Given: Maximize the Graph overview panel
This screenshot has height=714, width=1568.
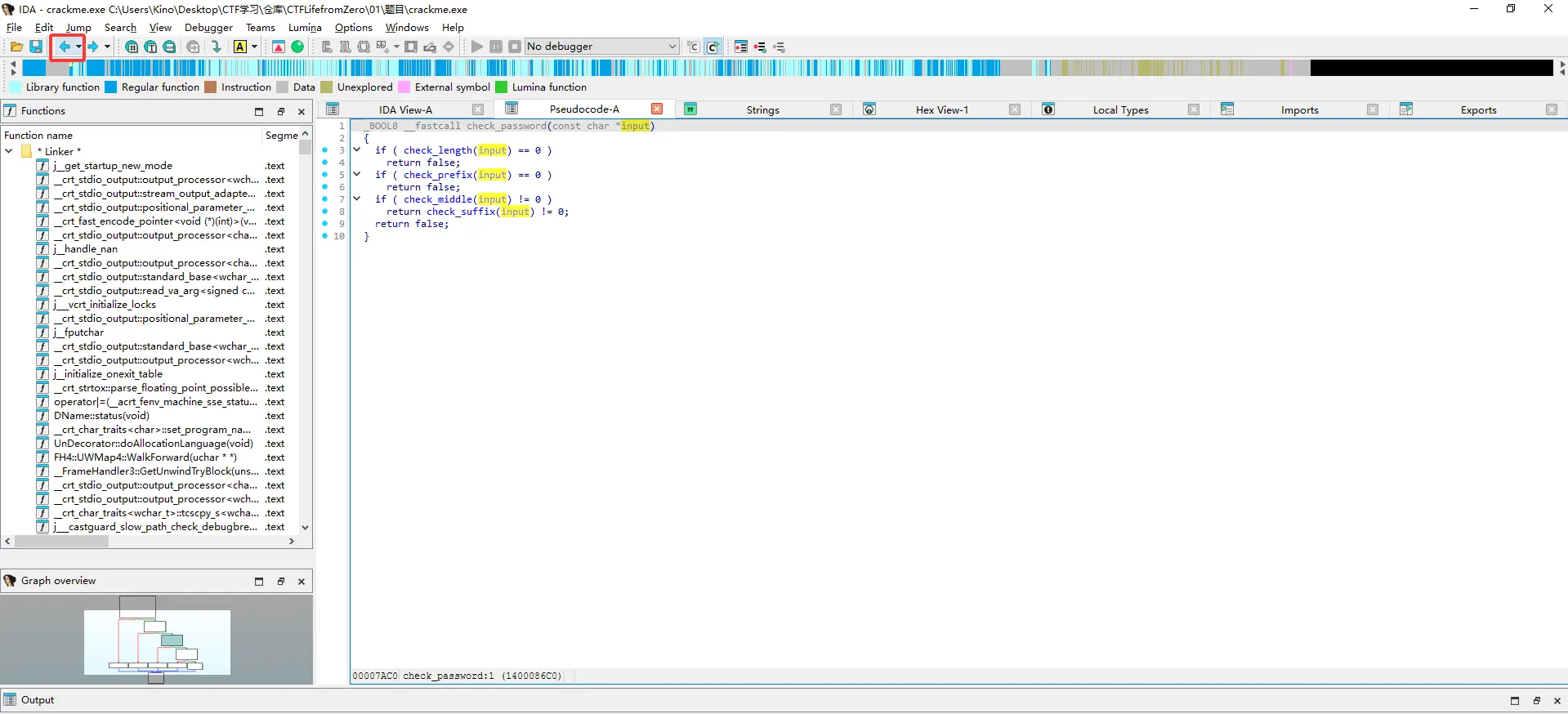Looking at the screenshot, I should point(259,581).
